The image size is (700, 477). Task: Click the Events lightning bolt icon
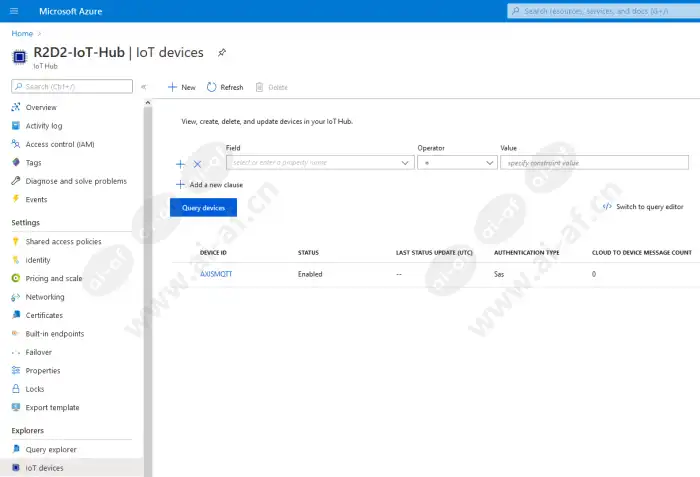16,199
